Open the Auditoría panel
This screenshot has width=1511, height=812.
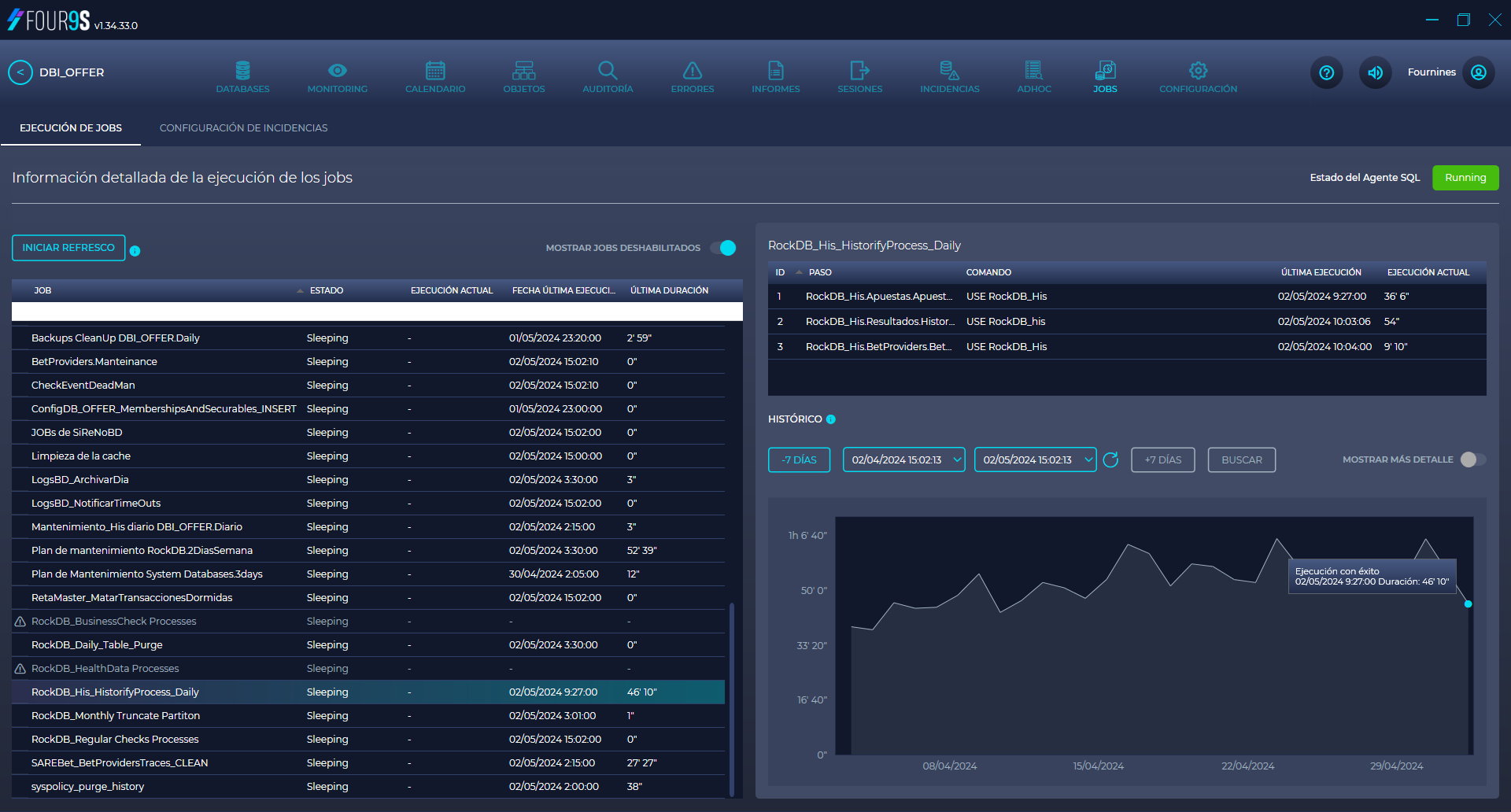pos(607,76)
